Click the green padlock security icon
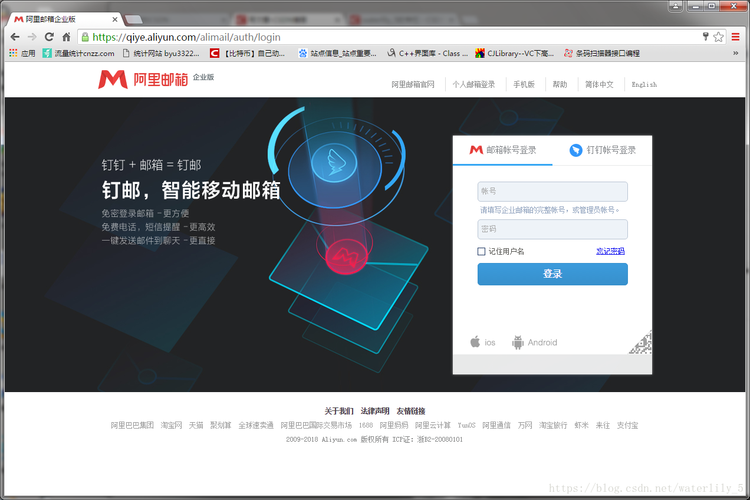The image size is (750, 500). tap(85, 37)
